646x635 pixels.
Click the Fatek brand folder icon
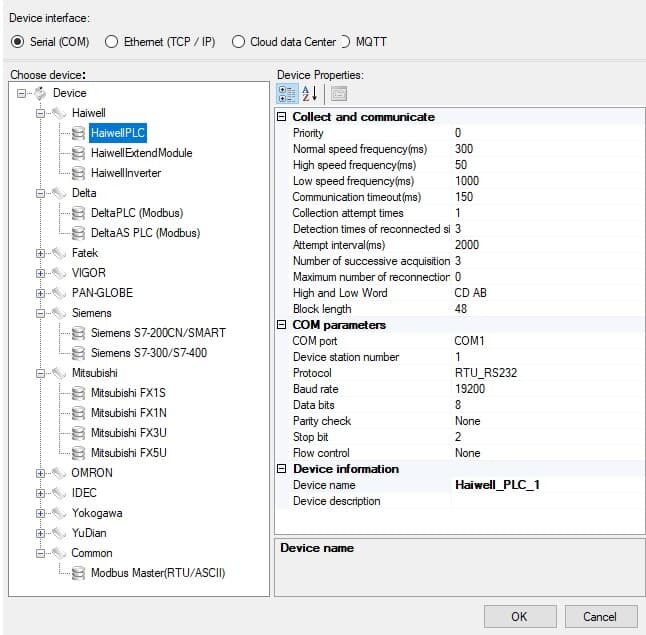(59, 253)
